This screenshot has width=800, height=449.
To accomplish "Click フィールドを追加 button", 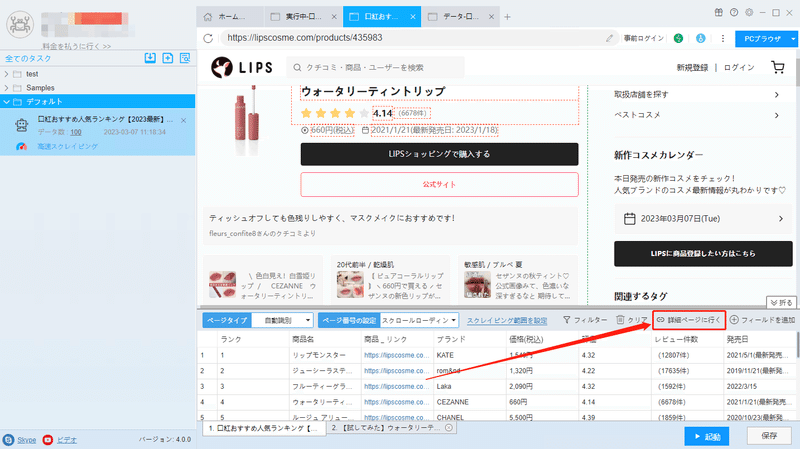I will (762, 320).
